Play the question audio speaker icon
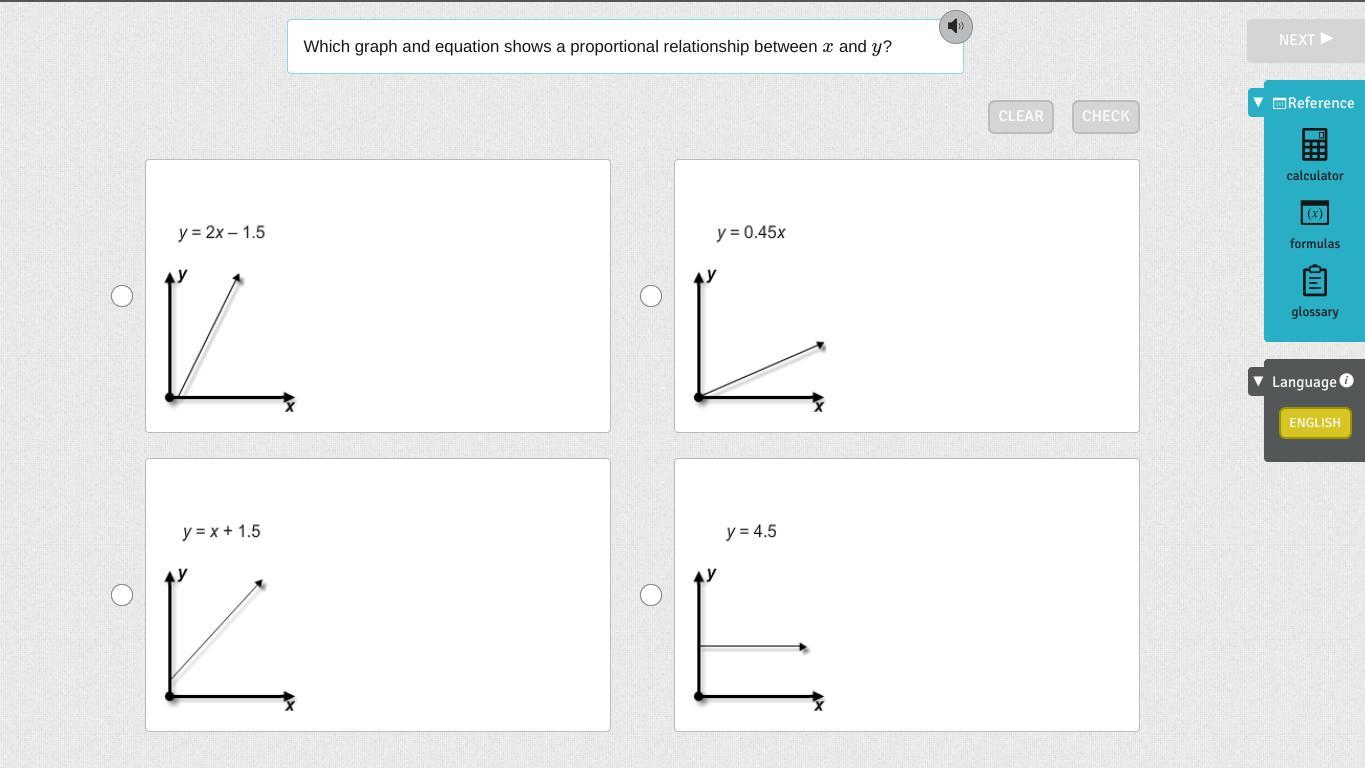The image size is (1365, 768). tap(956, 27)
